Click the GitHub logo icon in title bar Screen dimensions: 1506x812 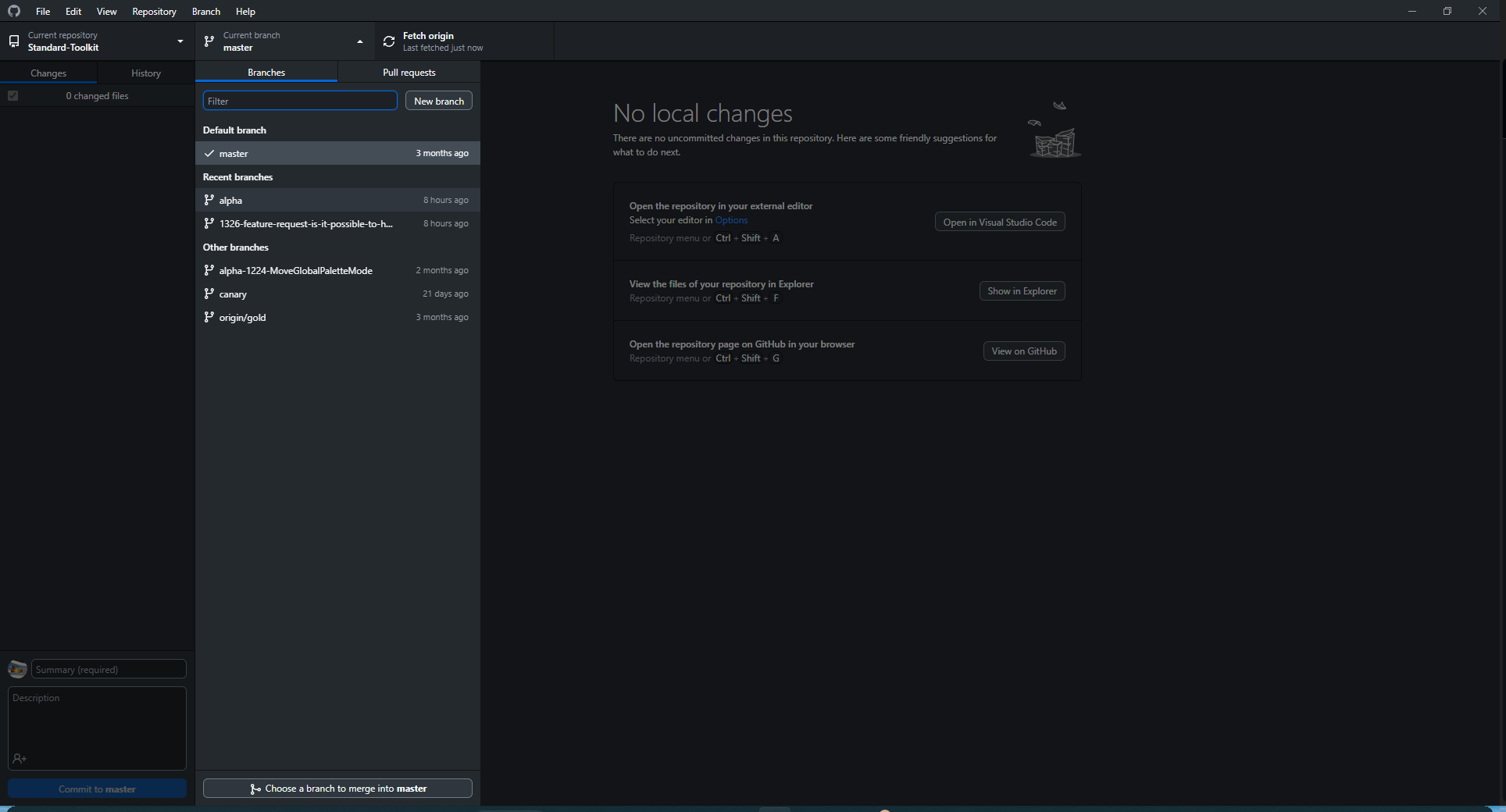coord(14,11)
